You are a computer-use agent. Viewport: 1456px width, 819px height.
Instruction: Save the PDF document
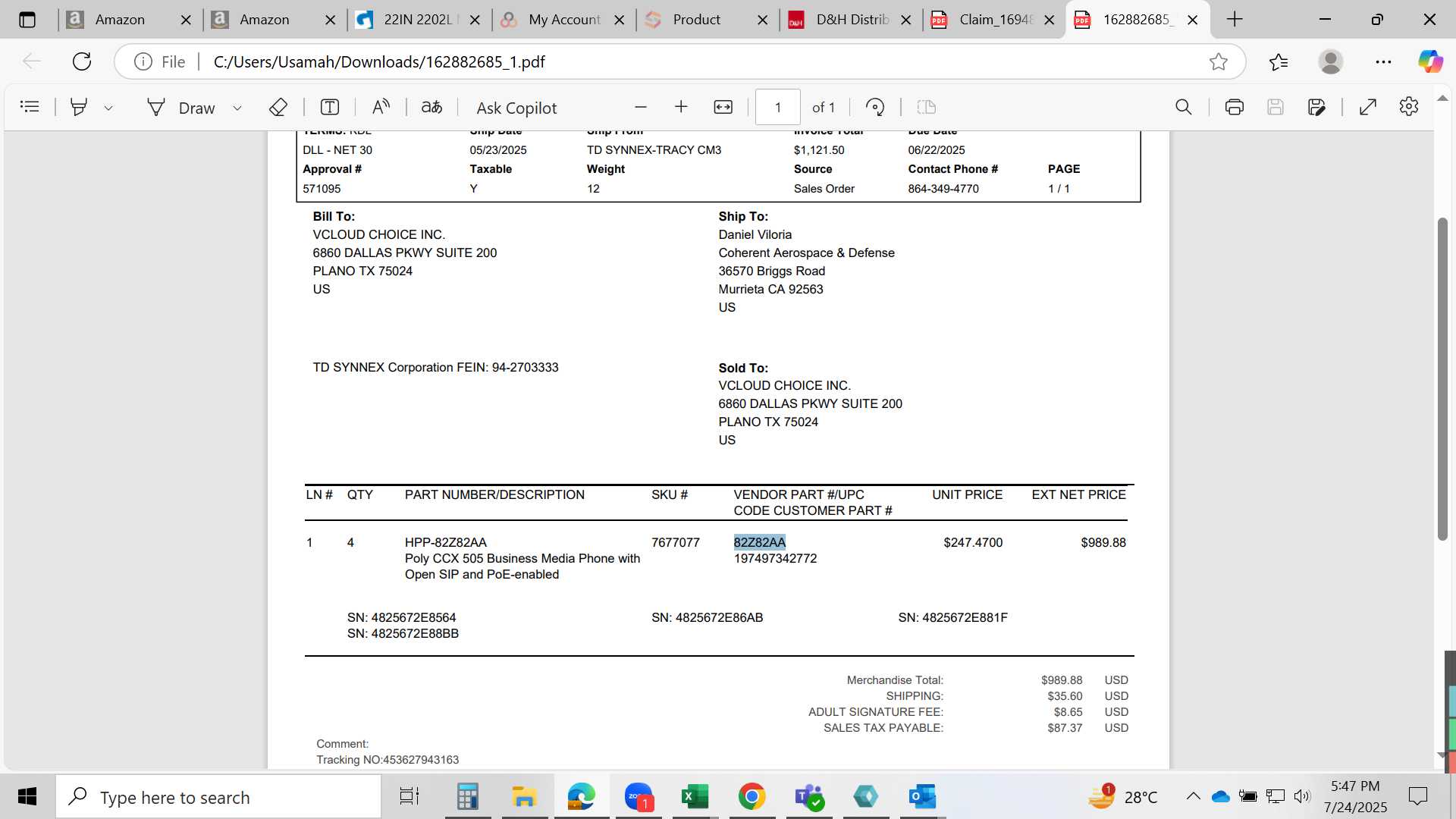point(1276,107)
